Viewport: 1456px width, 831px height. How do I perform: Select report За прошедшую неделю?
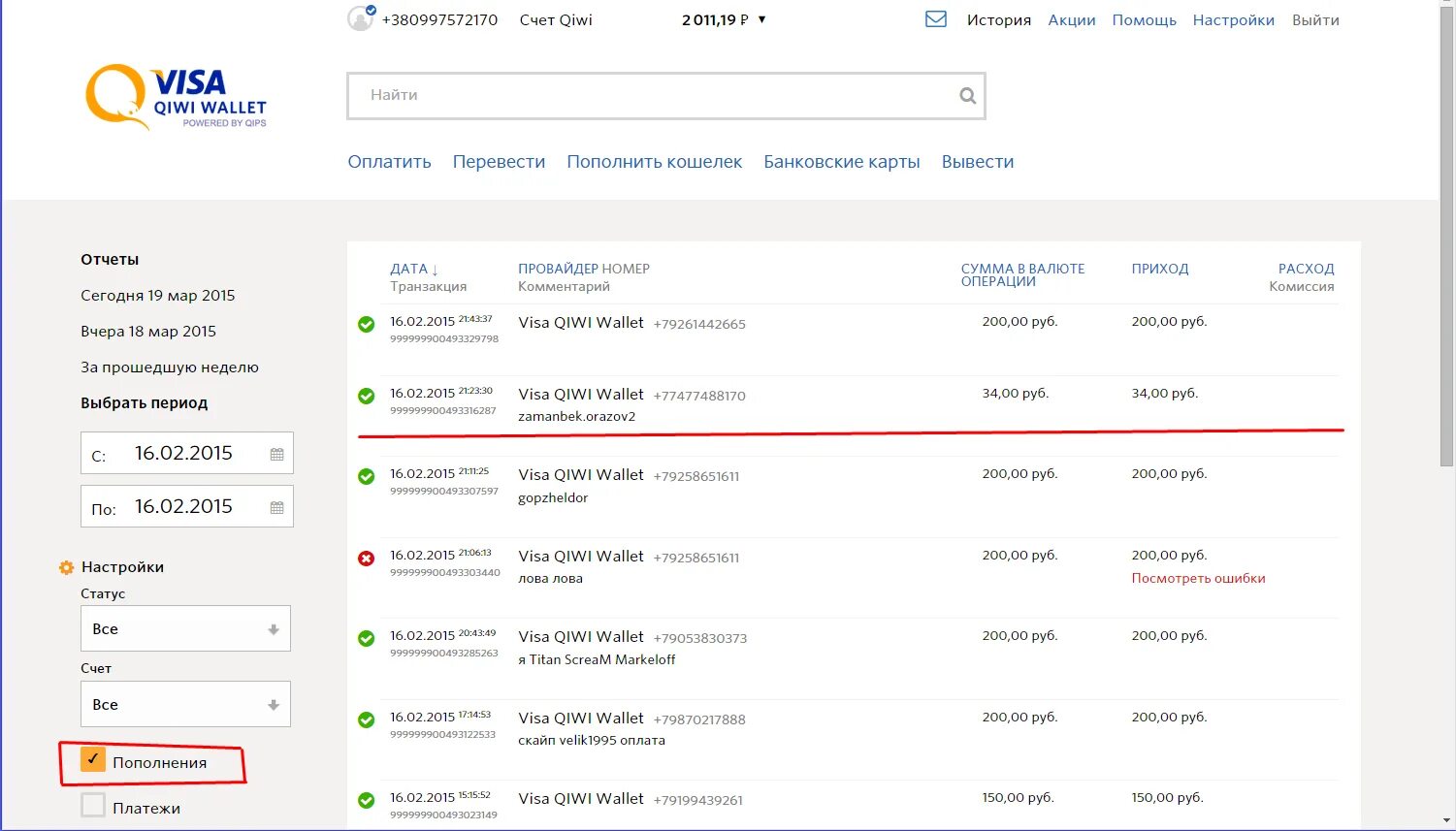170,368
